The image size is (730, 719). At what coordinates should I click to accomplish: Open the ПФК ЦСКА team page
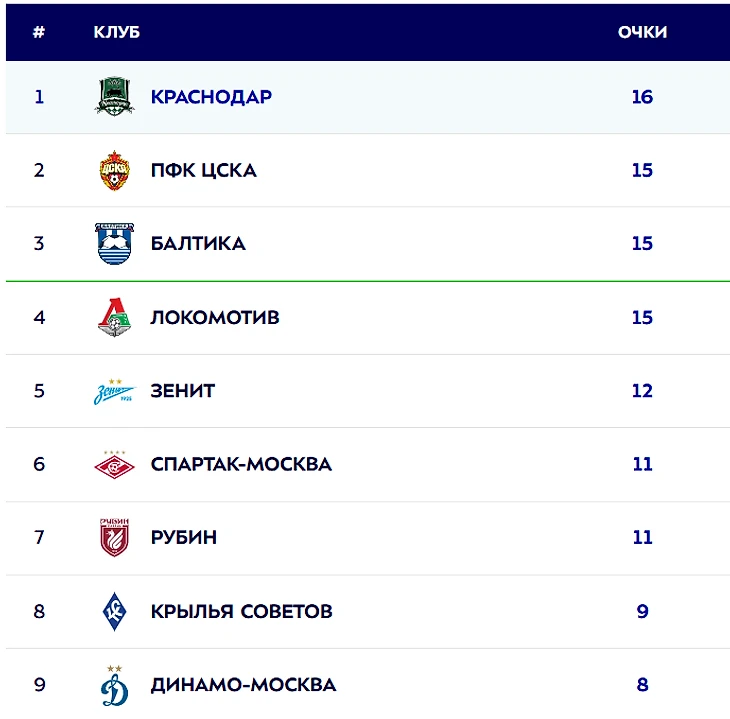(x=203, y=170)
